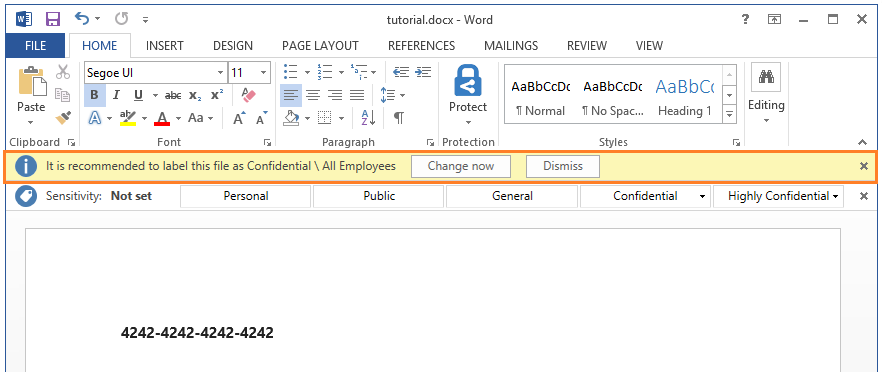The height and width of the screenshot is (379, 882).
Task: Click the Shading paint bucket icon
Action: (291, 118)
